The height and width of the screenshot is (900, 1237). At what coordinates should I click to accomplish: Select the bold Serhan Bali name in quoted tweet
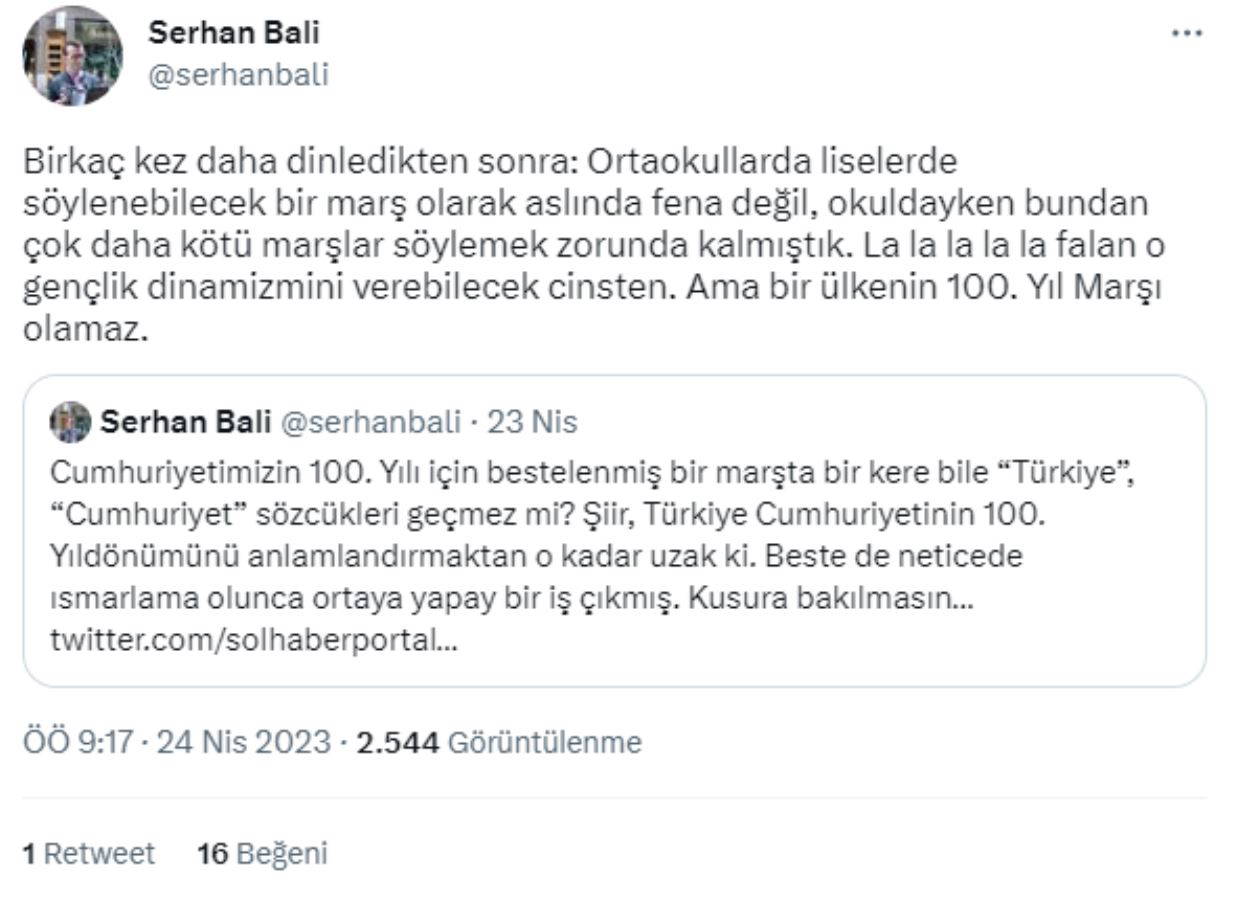click(186, 423)
